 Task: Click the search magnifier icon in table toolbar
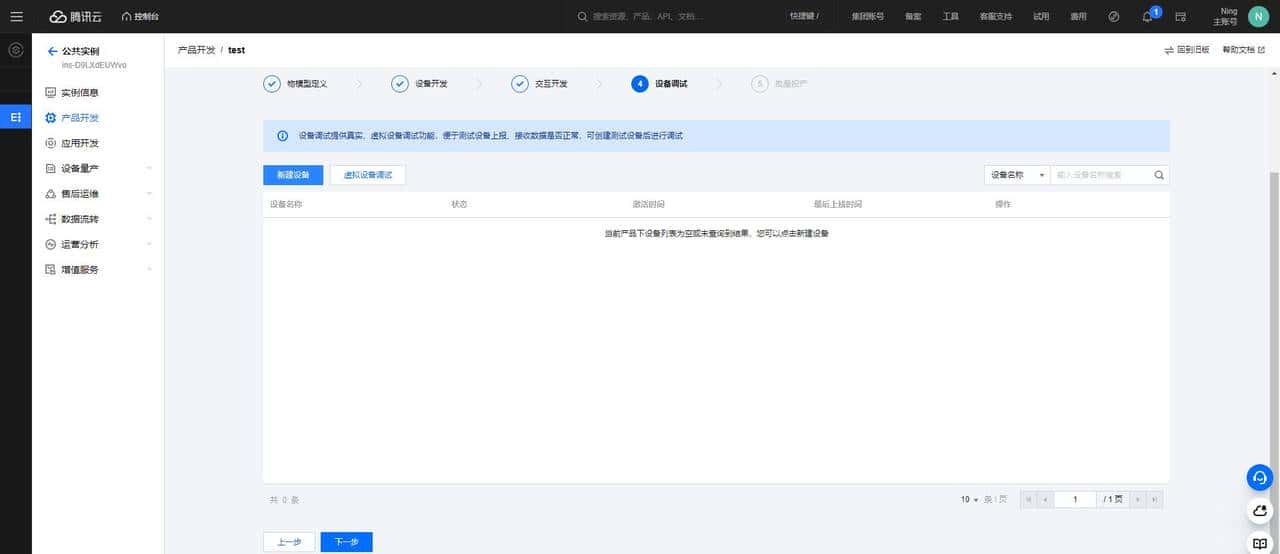(x=1159, y=175)
